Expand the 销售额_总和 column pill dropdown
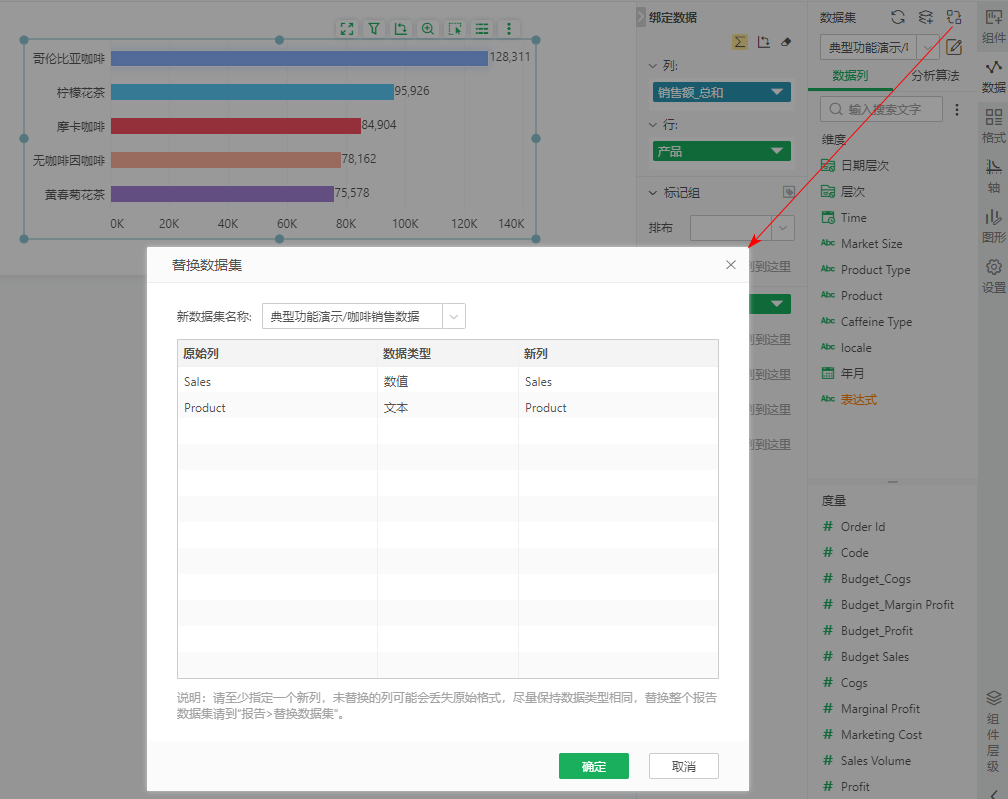Screen dimensions: 1008x799 pos(777,92)
